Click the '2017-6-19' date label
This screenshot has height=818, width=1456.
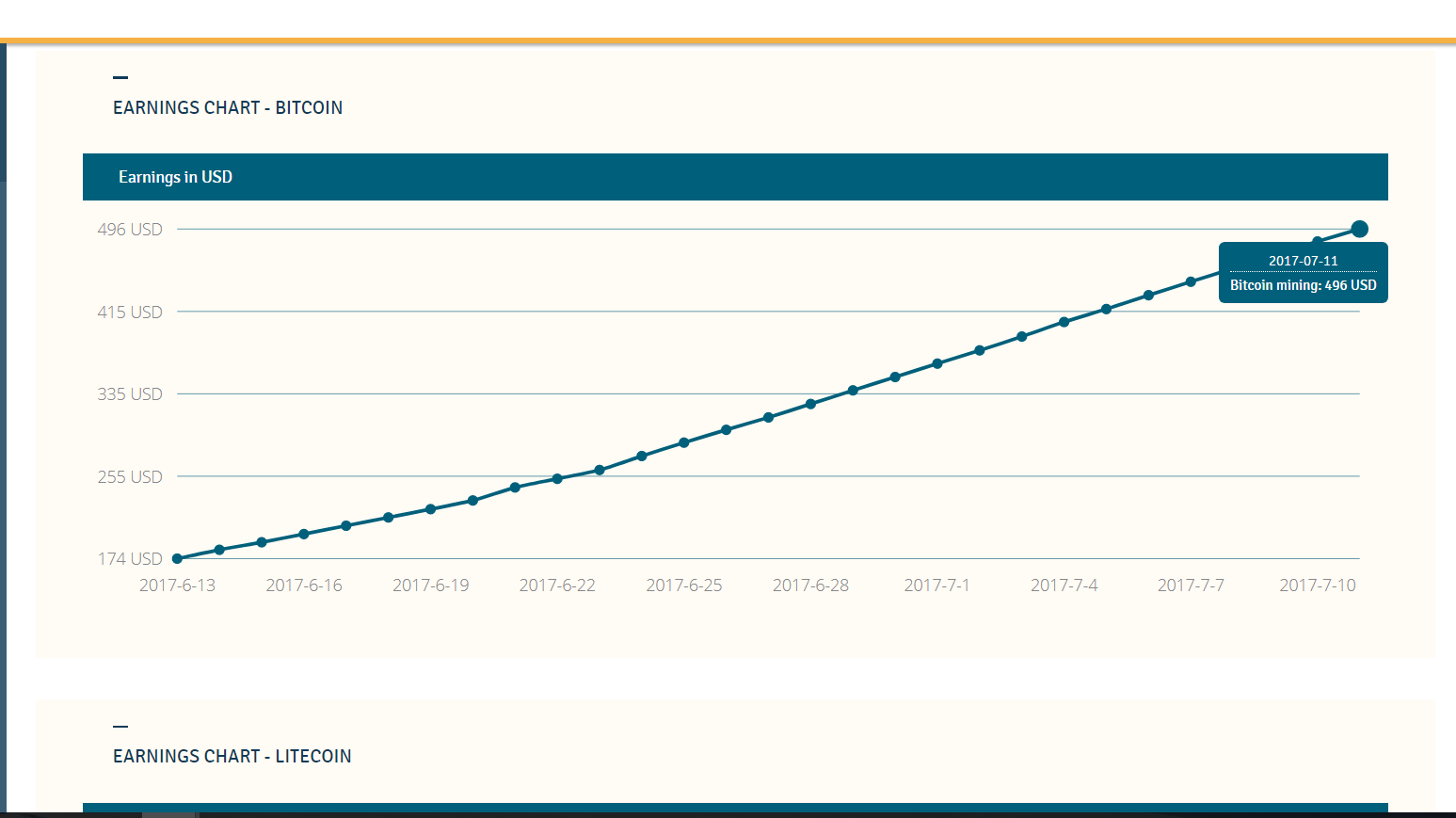(x=430, y=585)
